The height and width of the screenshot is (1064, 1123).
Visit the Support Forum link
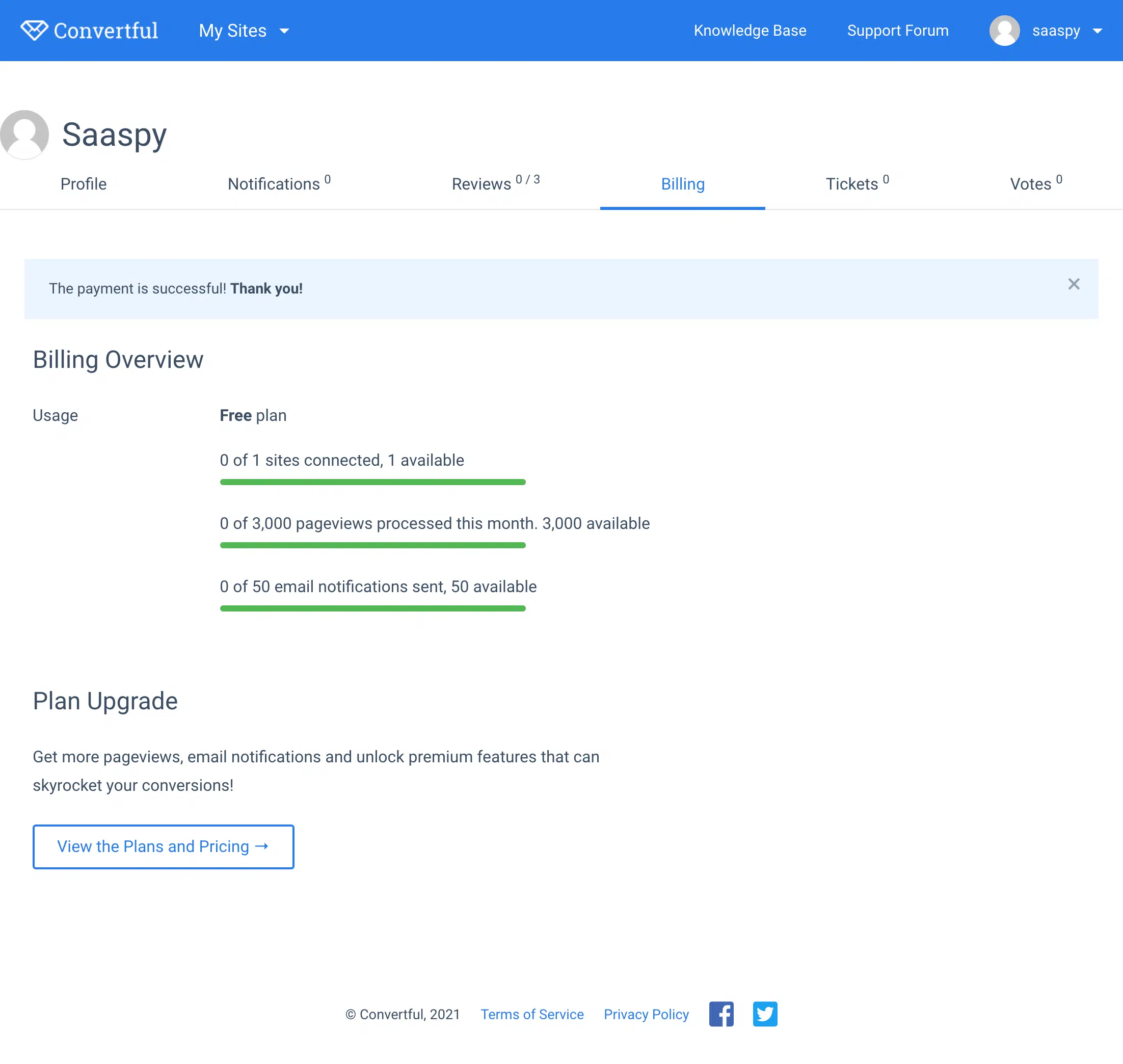coord(898,31)
